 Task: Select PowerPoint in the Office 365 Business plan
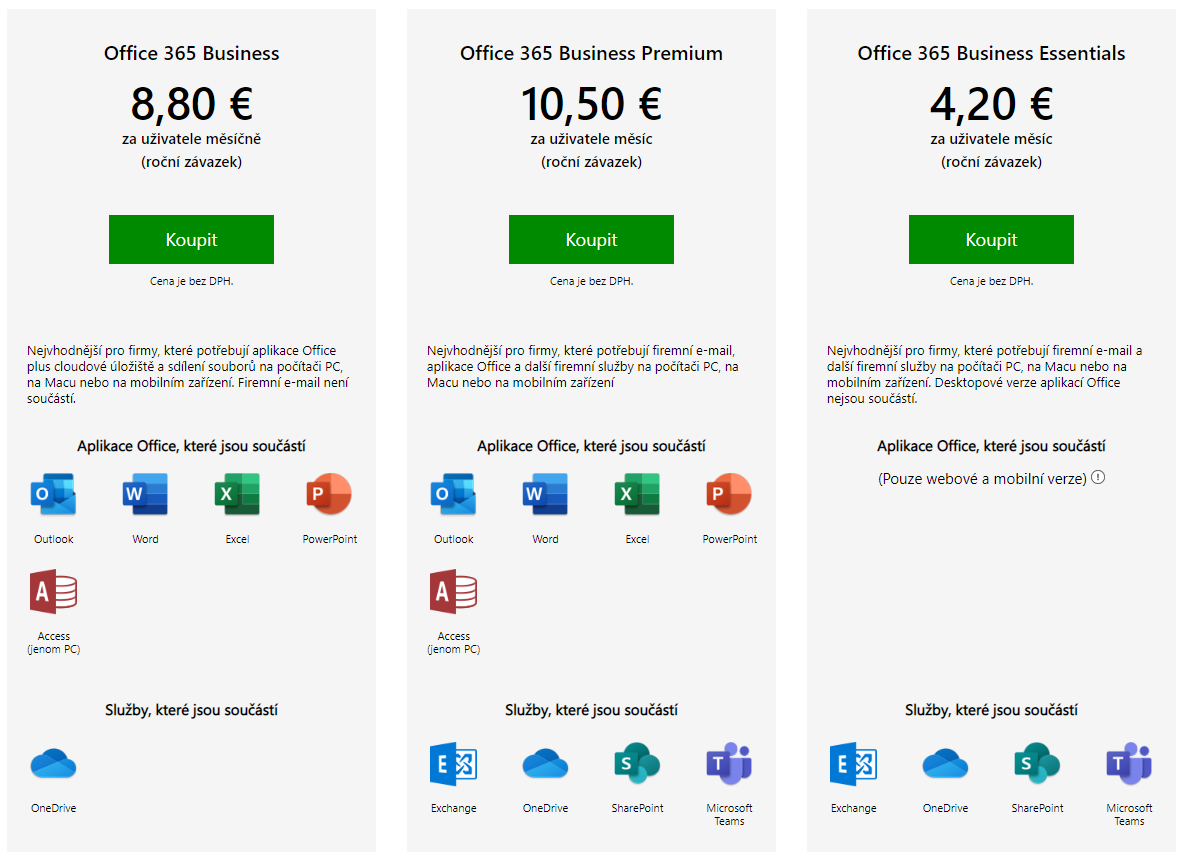329,493
